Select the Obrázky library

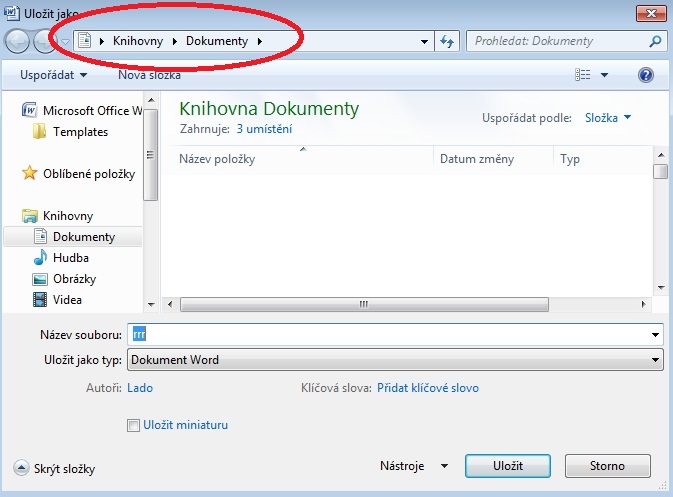pos(74,279)
